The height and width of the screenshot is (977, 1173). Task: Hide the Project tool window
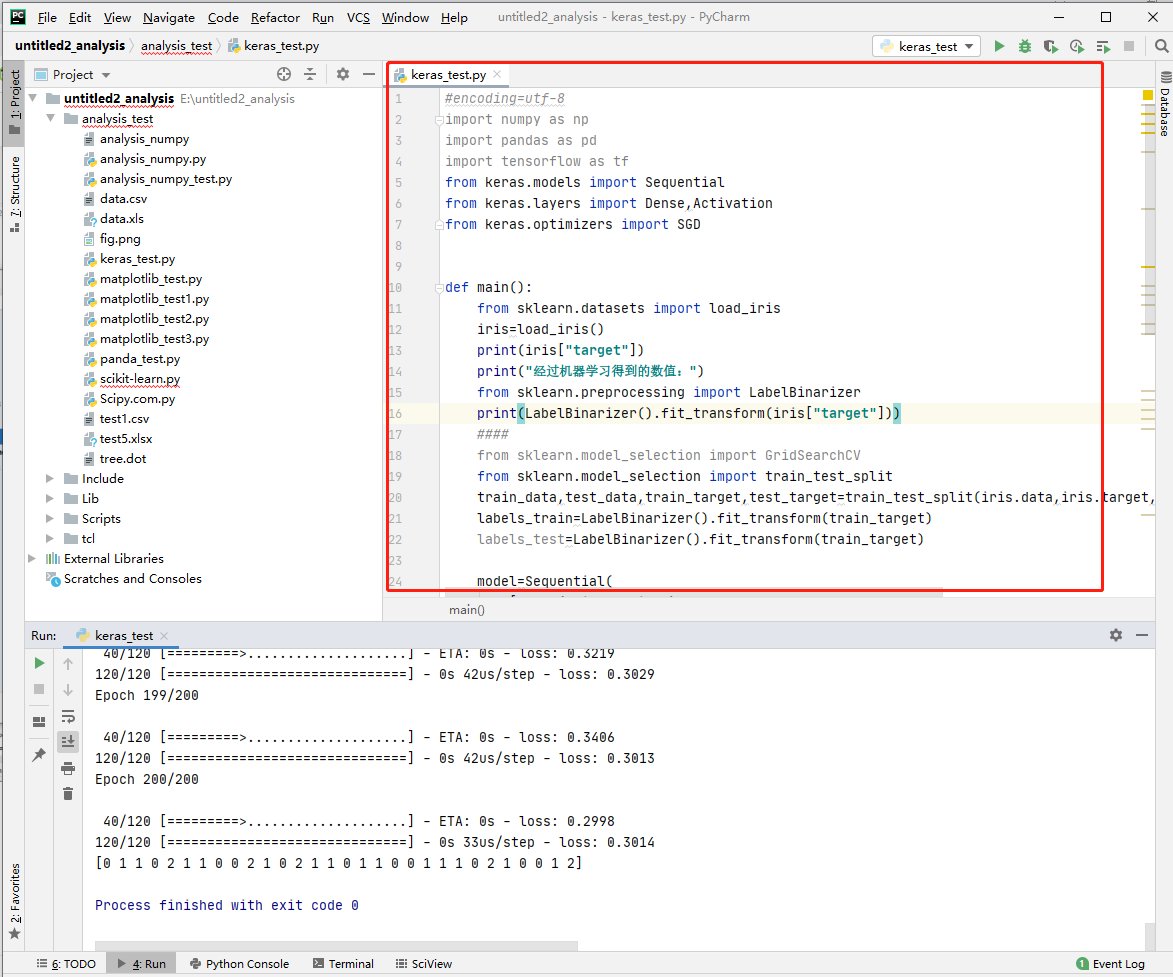[369, 74]
